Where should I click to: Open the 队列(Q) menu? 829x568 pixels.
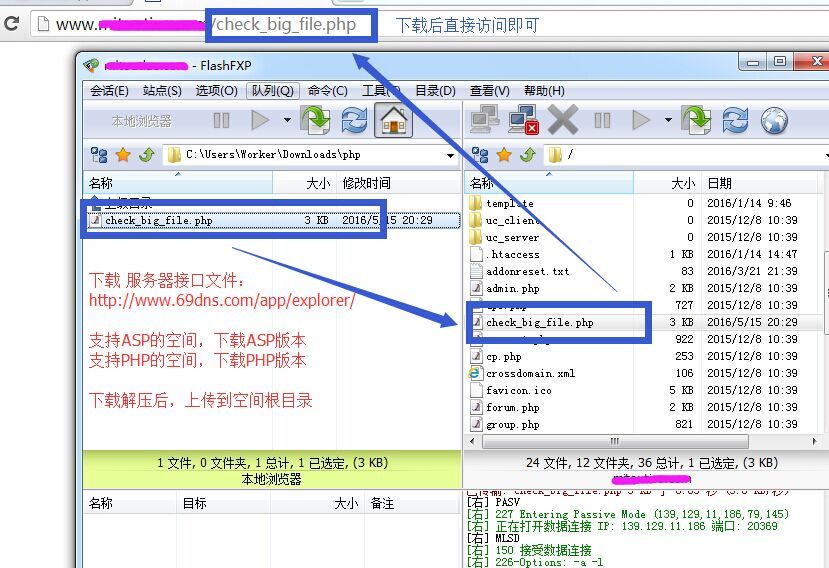272,91
